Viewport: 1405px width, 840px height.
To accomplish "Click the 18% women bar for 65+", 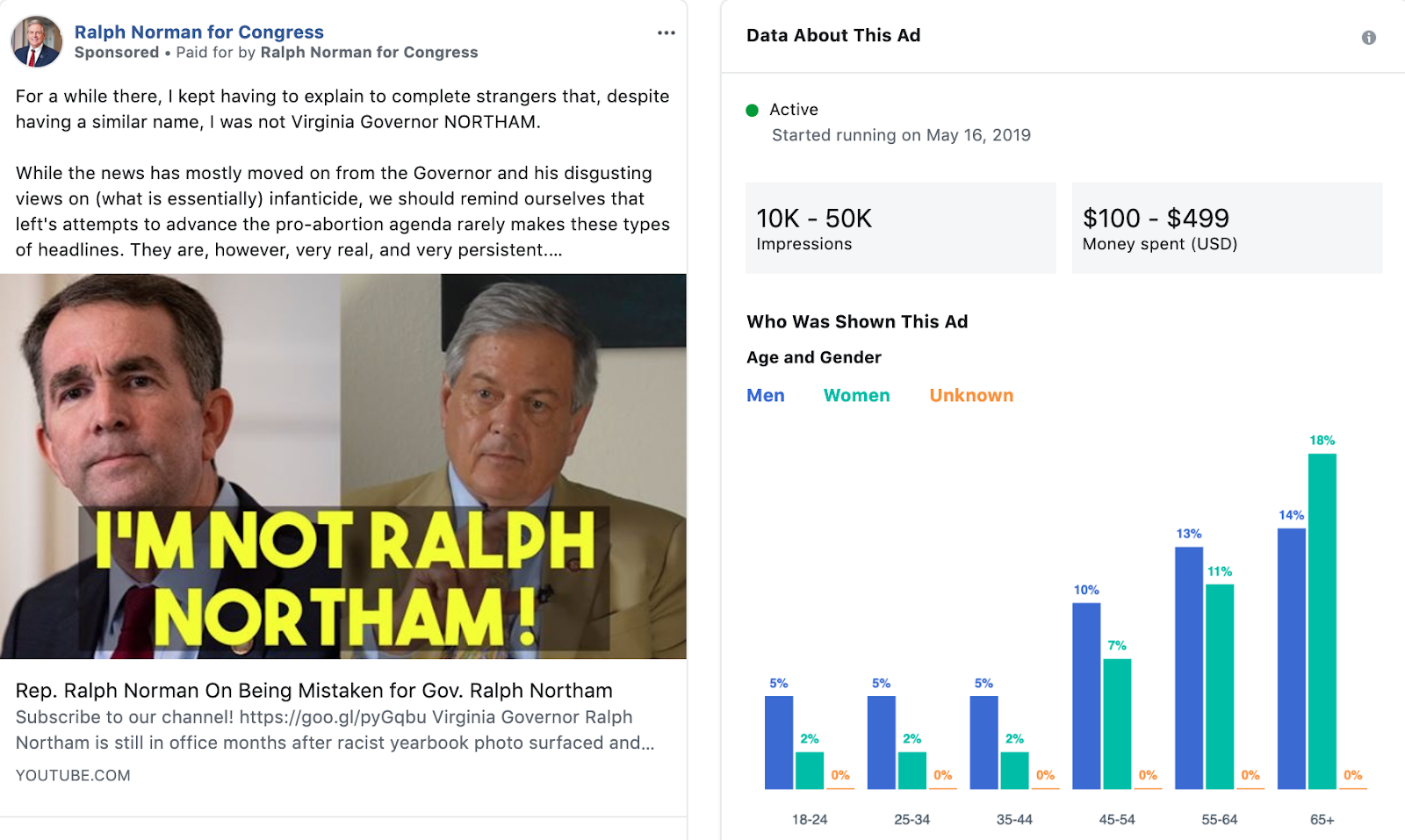I will coord(1322,621).
